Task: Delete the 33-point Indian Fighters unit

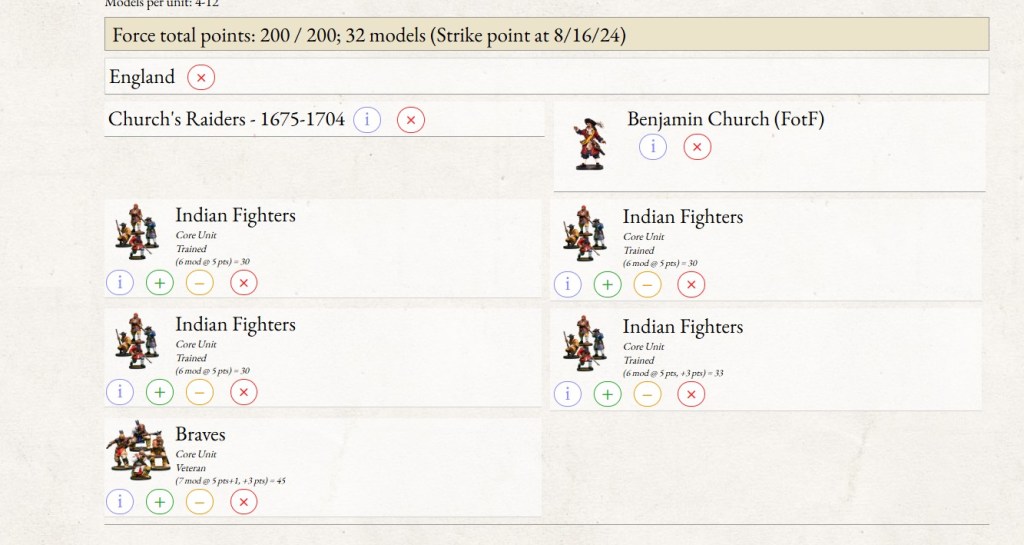Action: coord(691,394)
